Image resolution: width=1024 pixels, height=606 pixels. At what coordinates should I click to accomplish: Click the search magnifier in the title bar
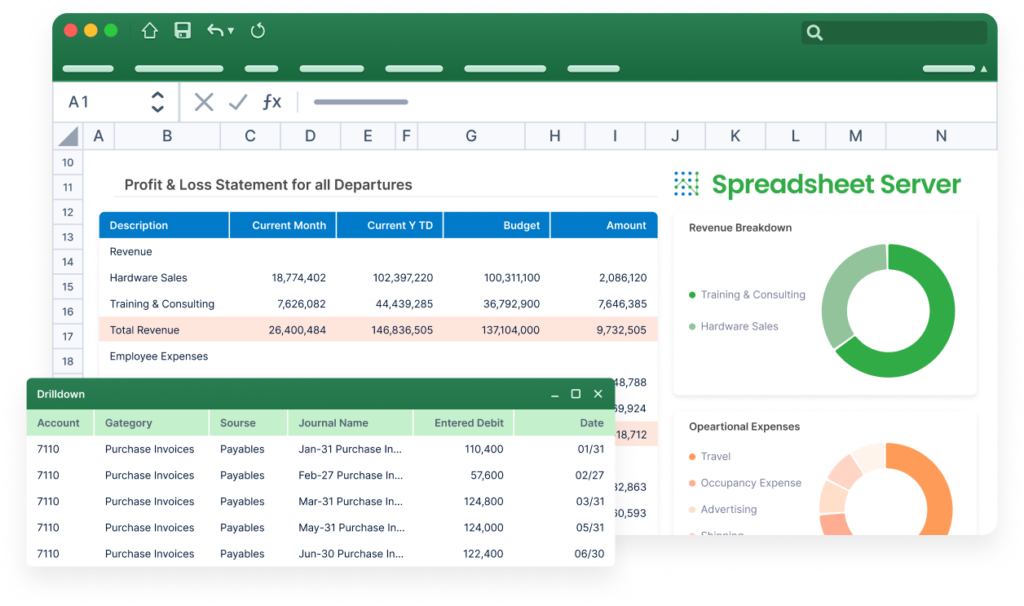[814, 33]
